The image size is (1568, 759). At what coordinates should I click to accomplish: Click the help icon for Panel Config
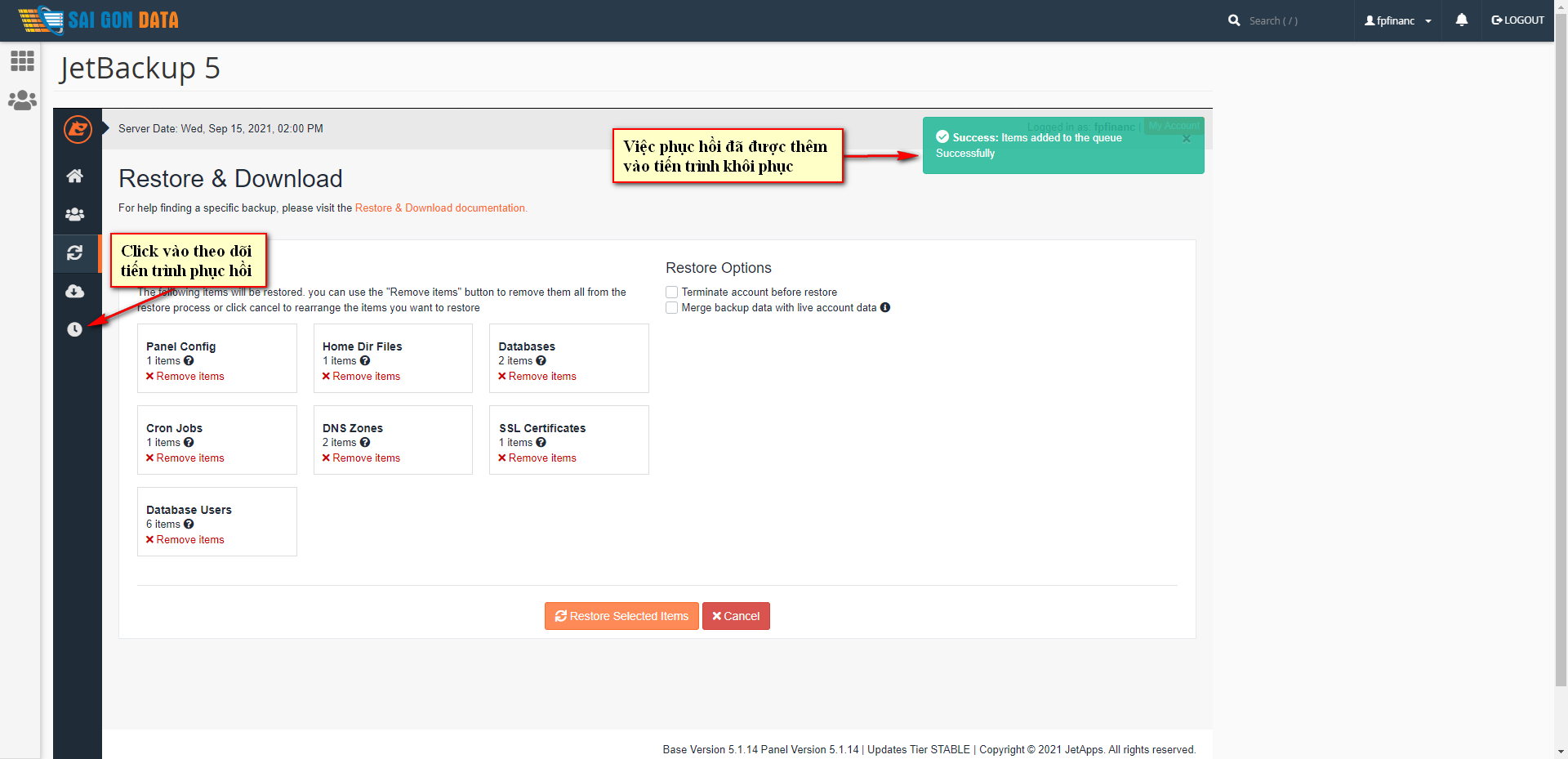pos(189,360)
